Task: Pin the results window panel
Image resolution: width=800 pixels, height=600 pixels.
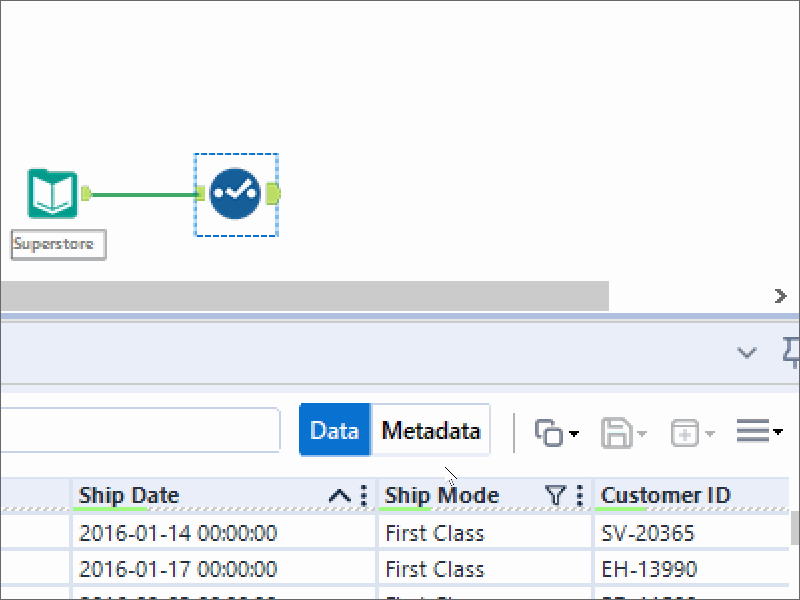Action: pyautogui.click(x=790, y=351)
